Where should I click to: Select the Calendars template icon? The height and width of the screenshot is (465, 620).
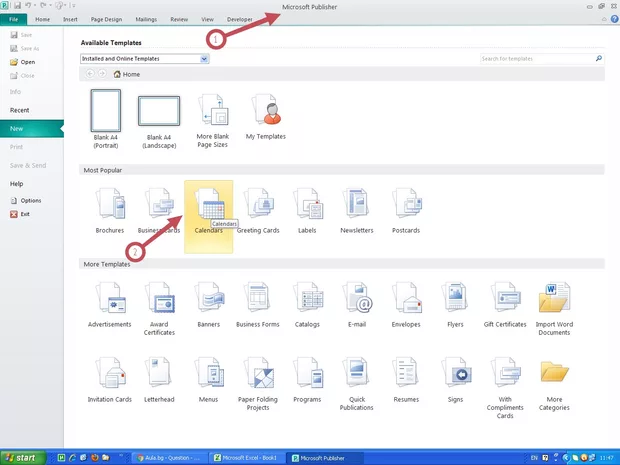tap(209, 205)
